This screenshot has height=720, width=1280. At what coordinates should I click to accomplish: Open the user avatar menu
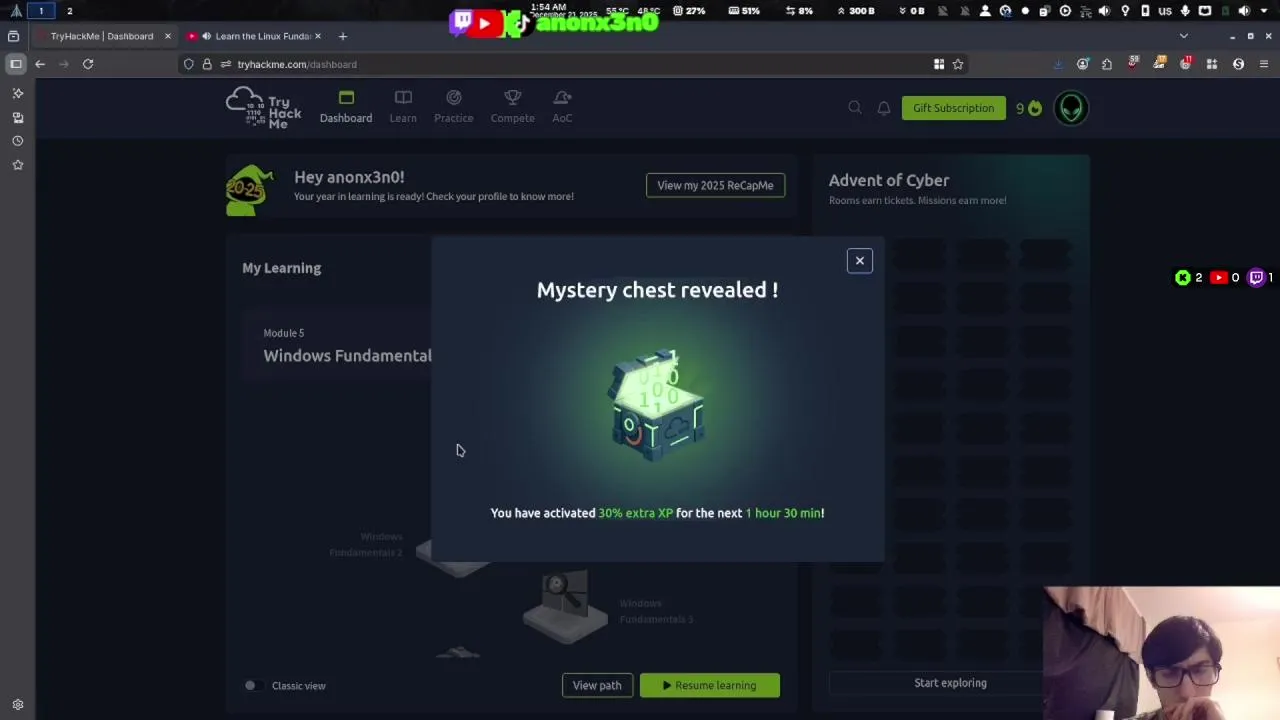[x=1071, y=108]
